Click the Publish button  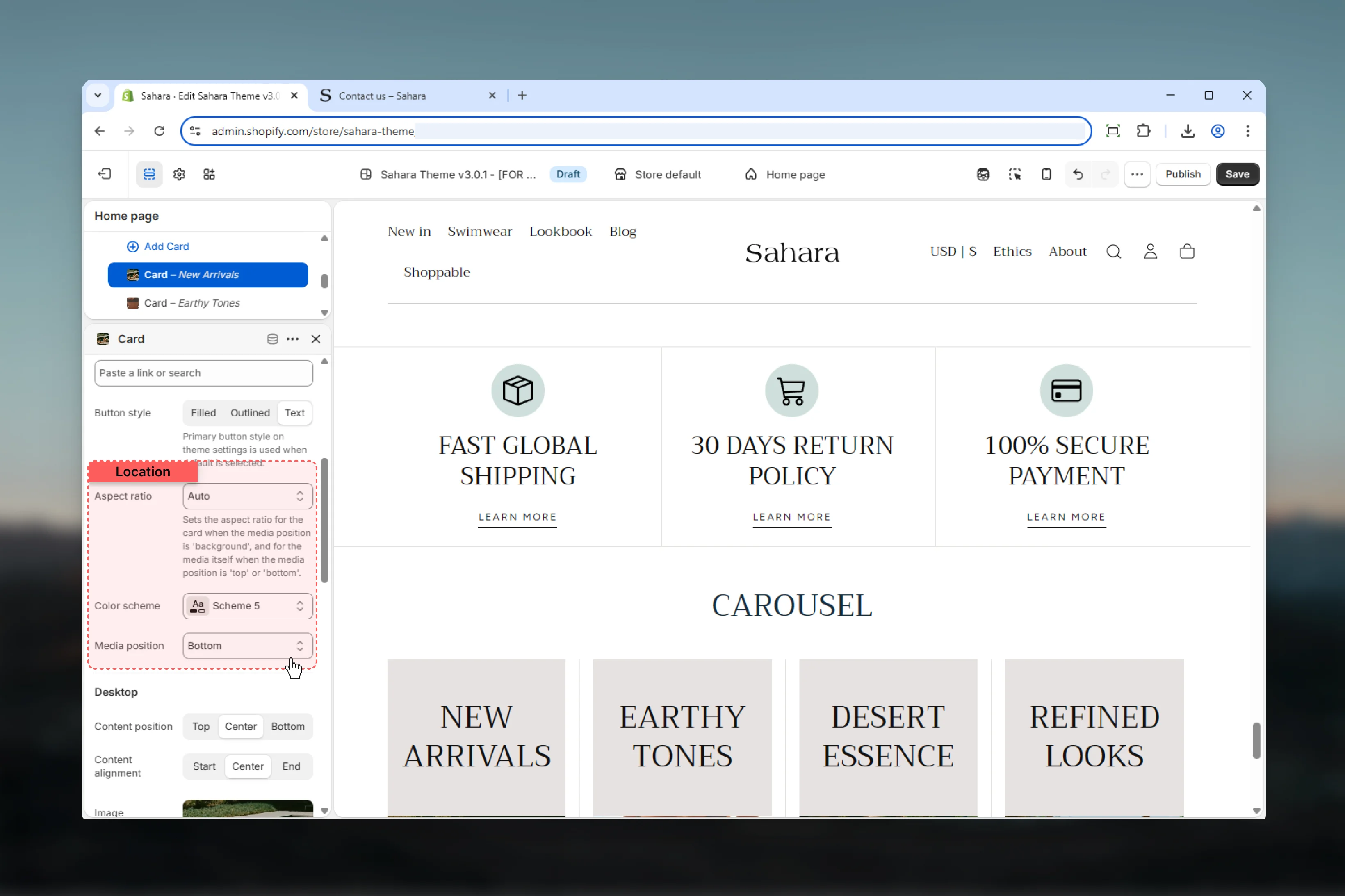click(x=1183, y=174)
